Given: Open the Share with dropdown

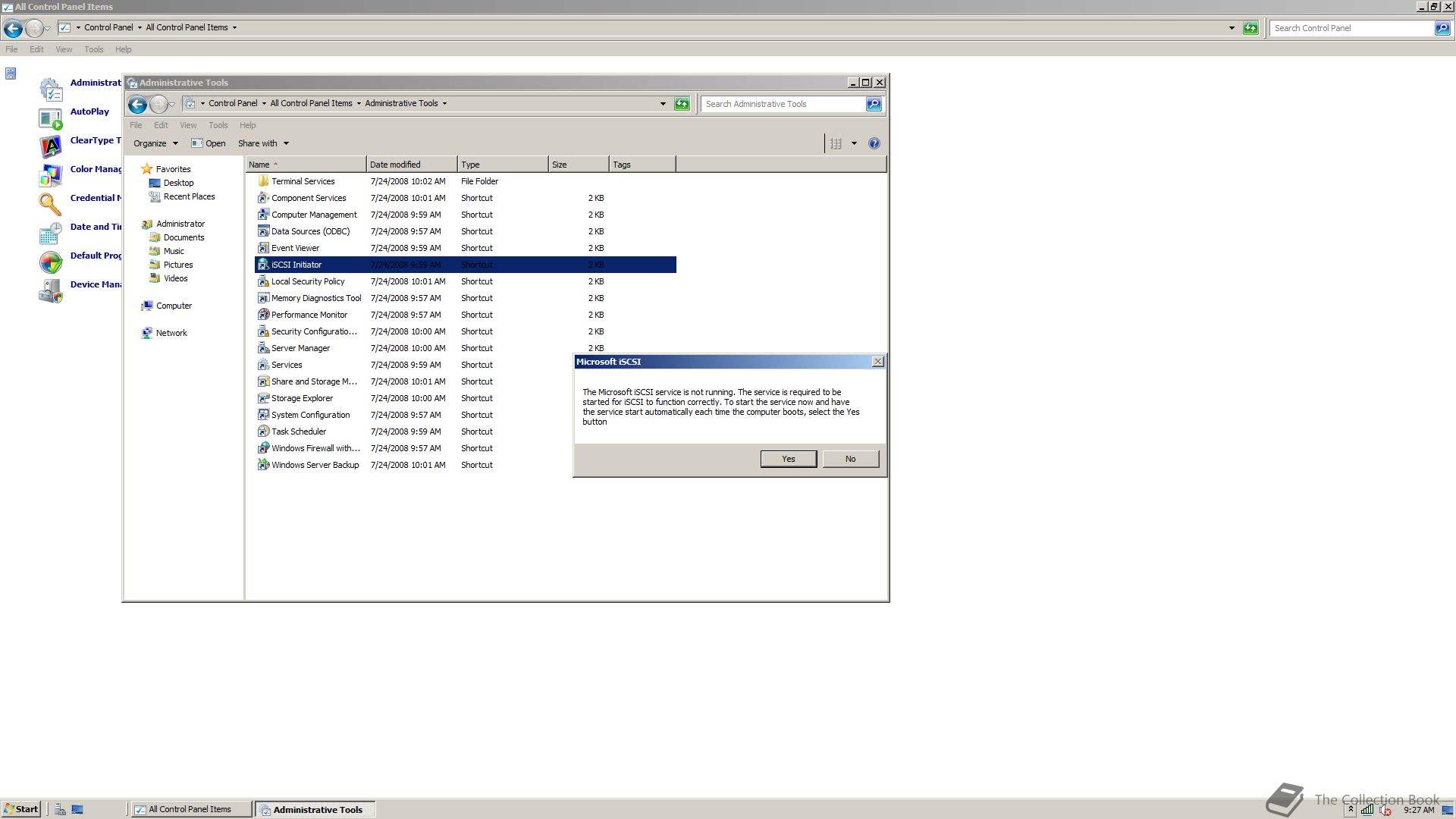Looking at the screenshot, I should click(263, 143).
